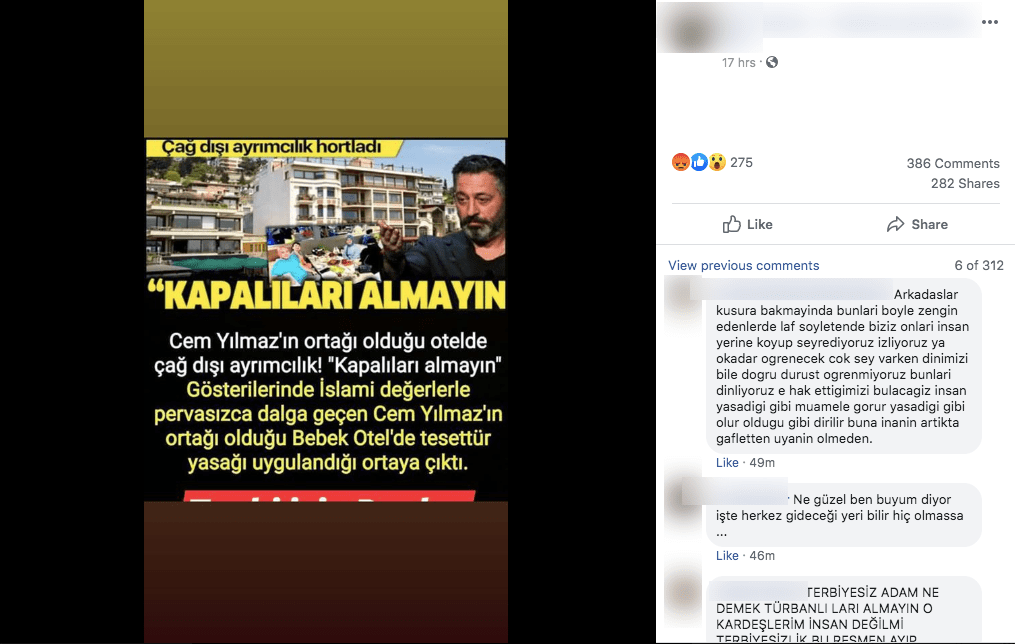This screenshot has width=1015, height=644.
Task: Open the 386 Comments link
Action: click(953, 163)
